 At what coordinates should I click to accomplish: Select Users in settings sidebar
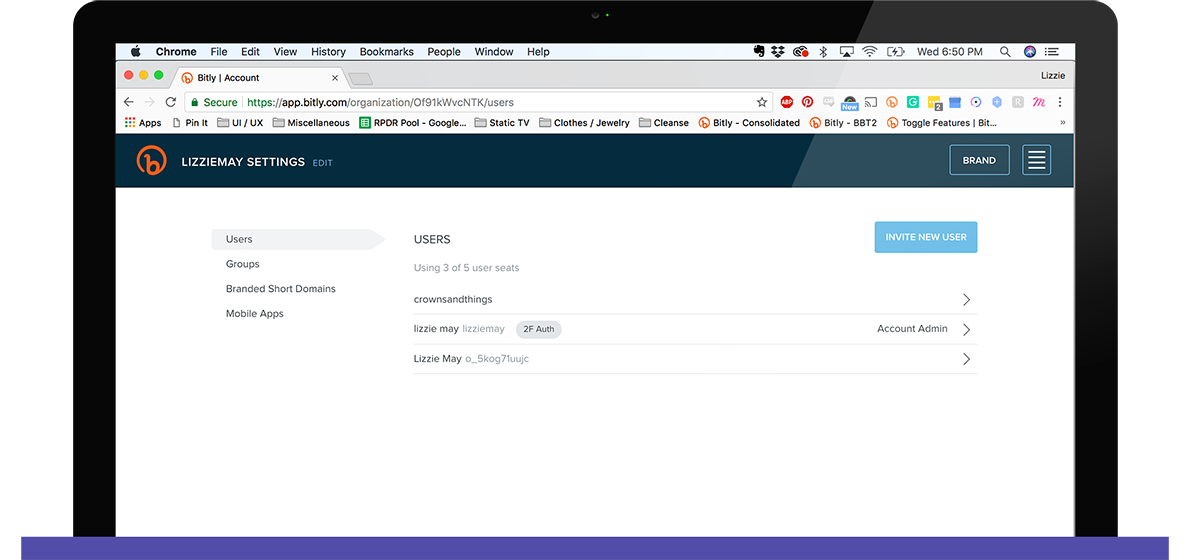click(x=297, y=239)
